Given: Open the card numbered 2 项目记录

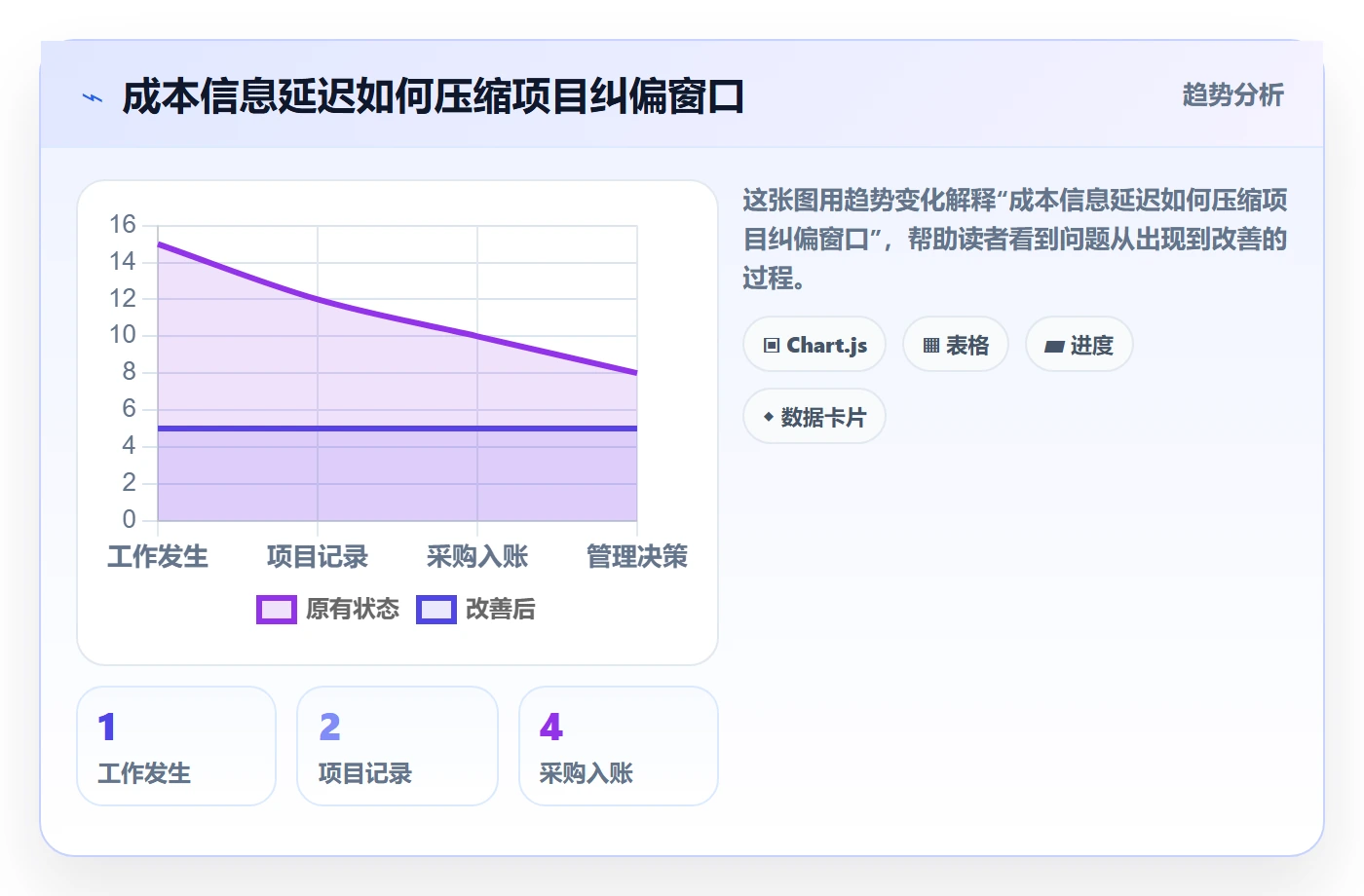Looking at the screenshot, I should tap(398, 746).
